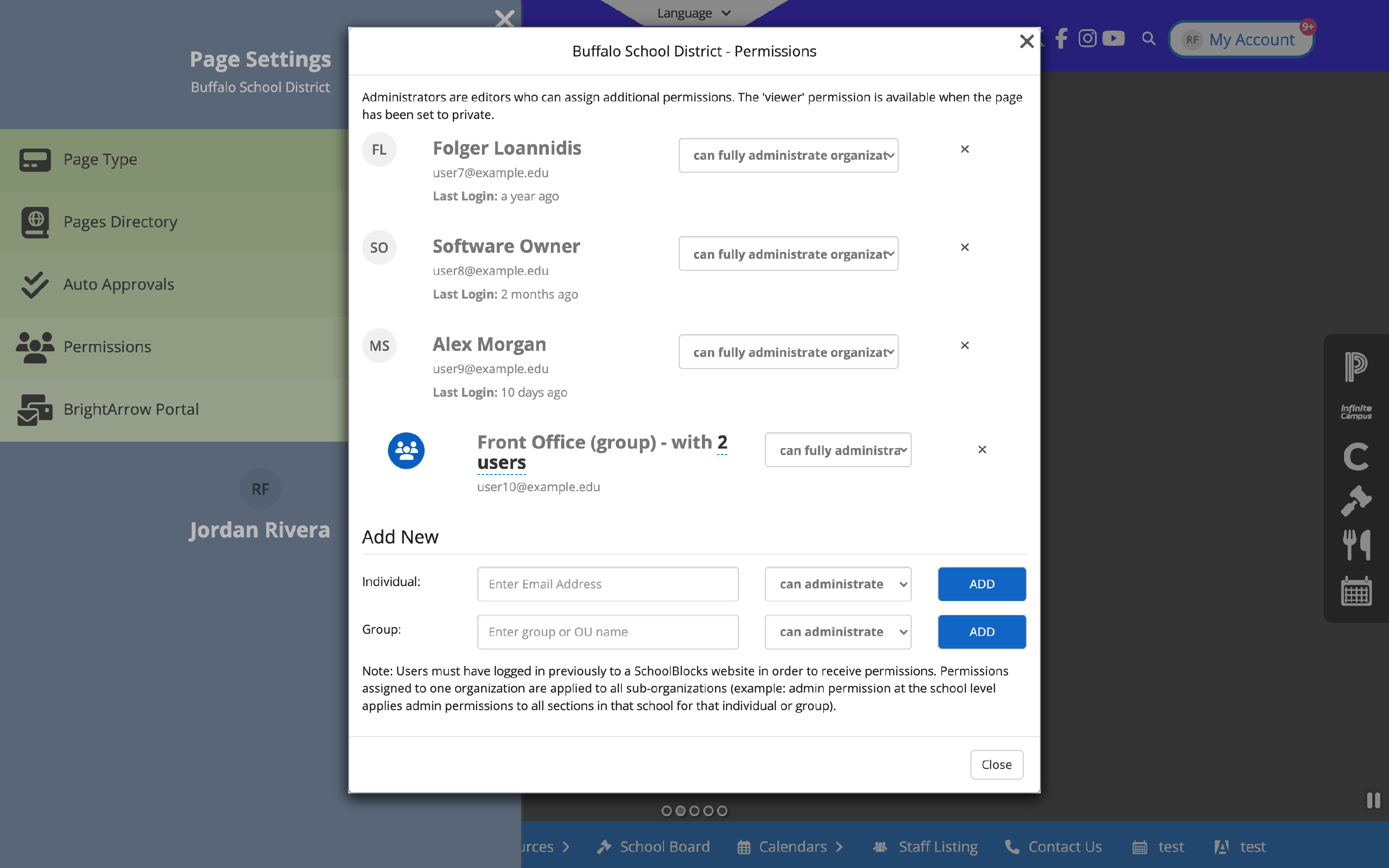Open PowerSchool quick link icon

1356,367
